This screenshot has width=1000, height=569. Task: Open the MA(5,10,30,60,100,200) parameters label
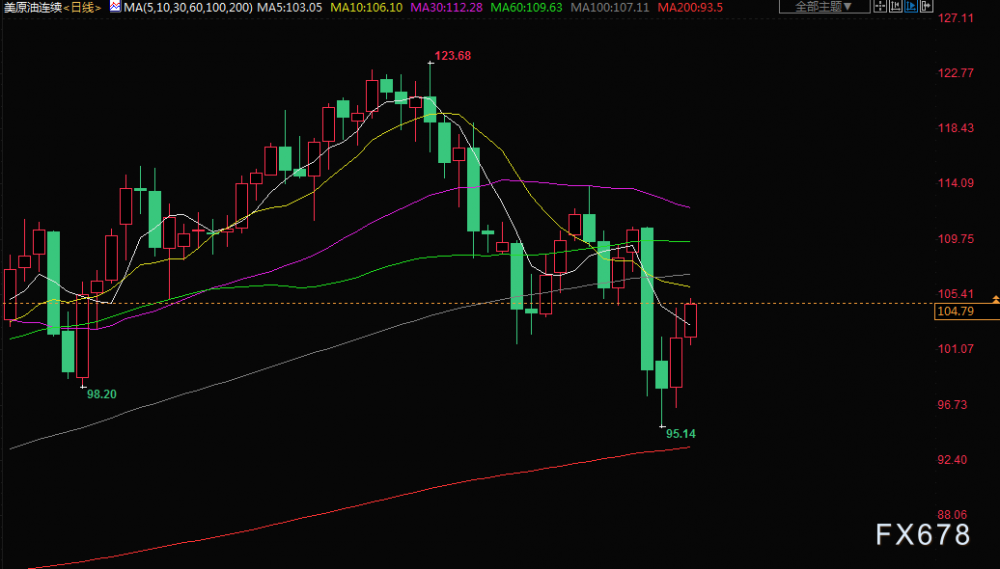pos(188,7)
